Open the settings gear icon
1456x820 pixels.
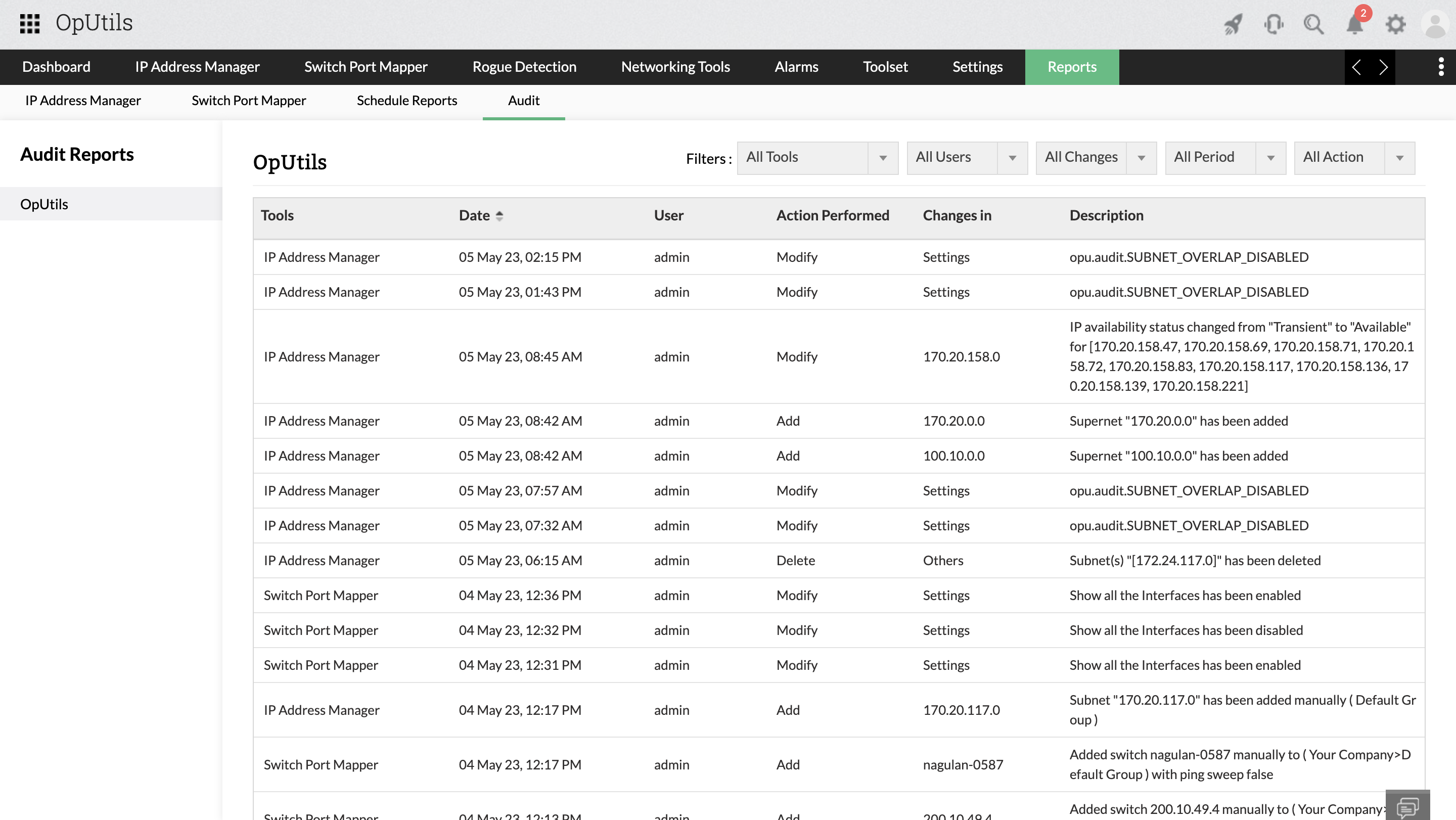pos(1395,24)
